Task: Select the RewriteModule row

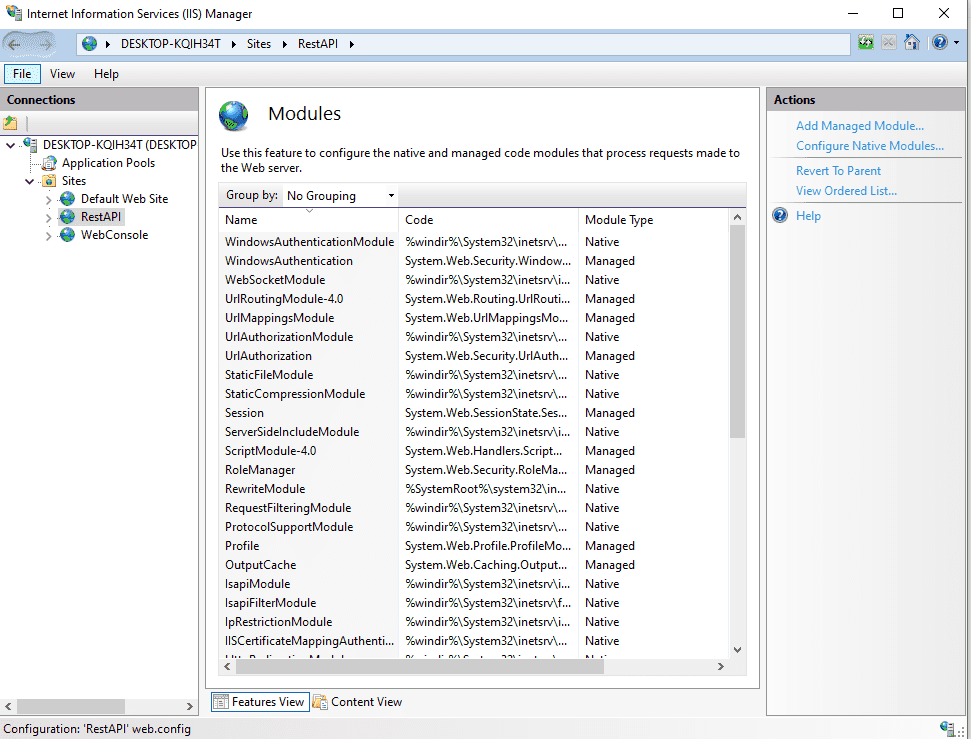Action: [x=474, y=489]
